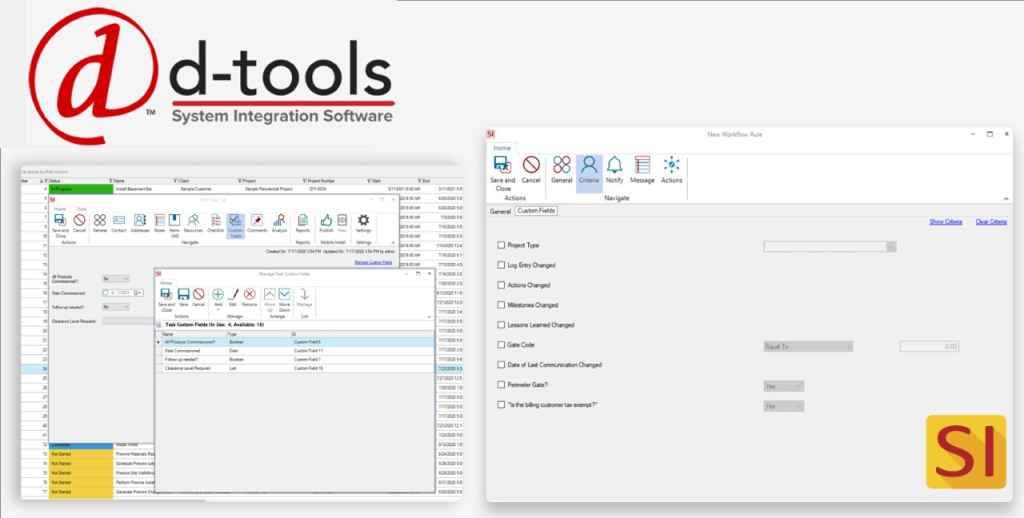Open General icon in Edit Task ribbon
Viewport: 1024px width, 518px height.
100,223
